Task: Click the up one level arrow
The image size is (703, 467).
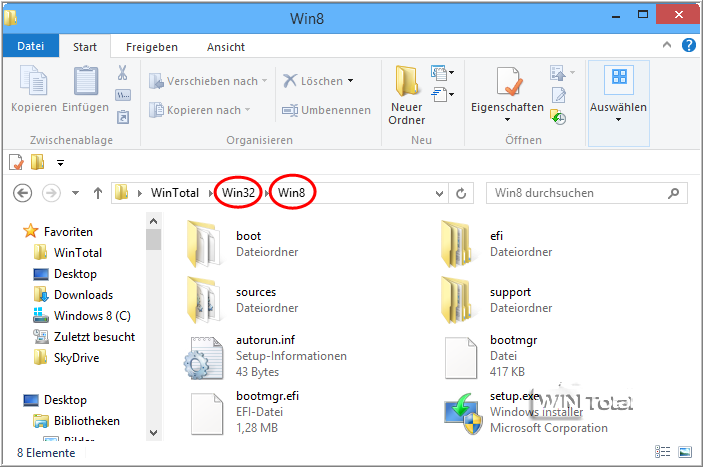Action: coord(98,193)
